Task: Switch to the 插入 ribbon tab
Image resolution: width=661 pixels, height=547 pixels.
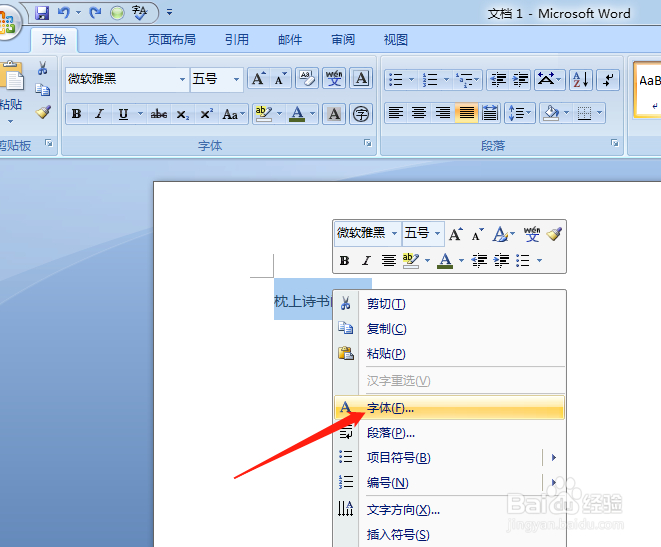Action: 107,40
